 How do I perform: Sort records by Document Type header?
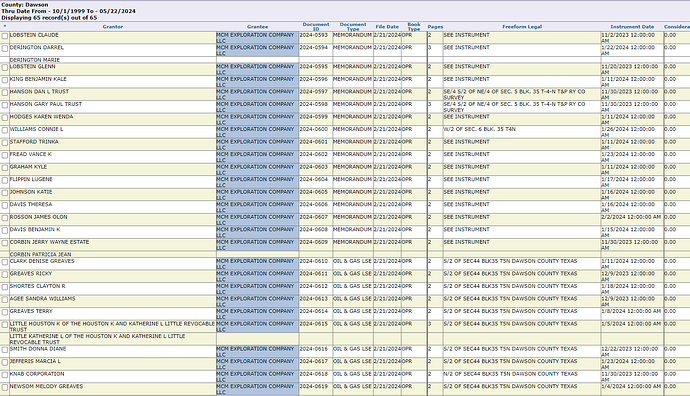point(353,27)
